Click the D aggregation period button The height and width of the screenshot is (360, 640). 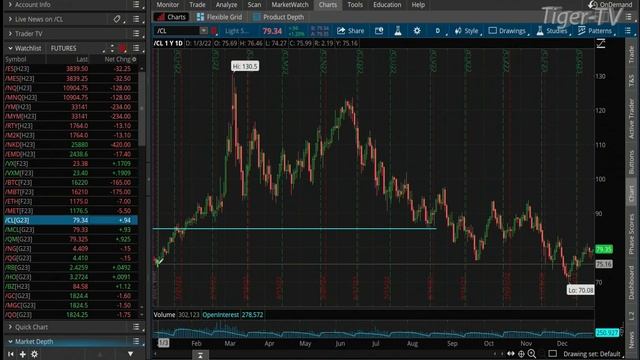pos(438,31)
